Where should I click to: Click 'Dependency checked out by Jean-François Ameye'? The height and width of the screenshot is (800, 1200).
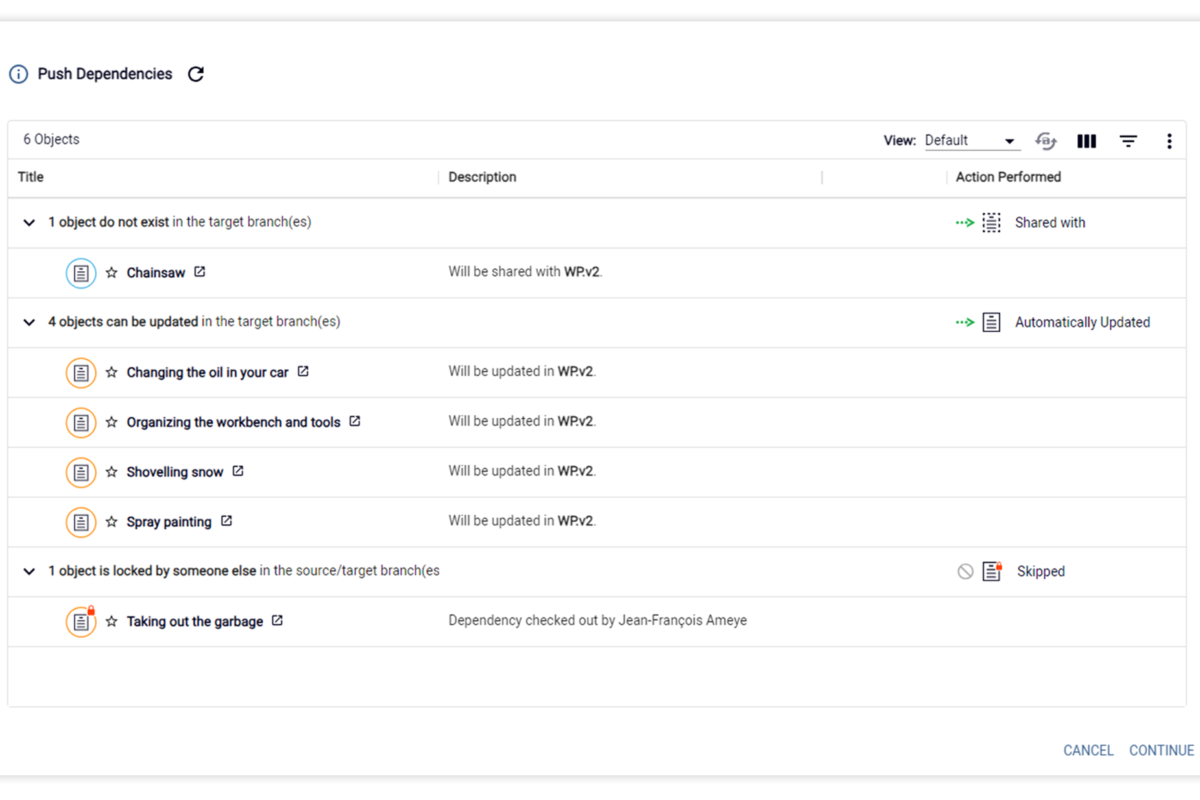click(x=598, y=621)
